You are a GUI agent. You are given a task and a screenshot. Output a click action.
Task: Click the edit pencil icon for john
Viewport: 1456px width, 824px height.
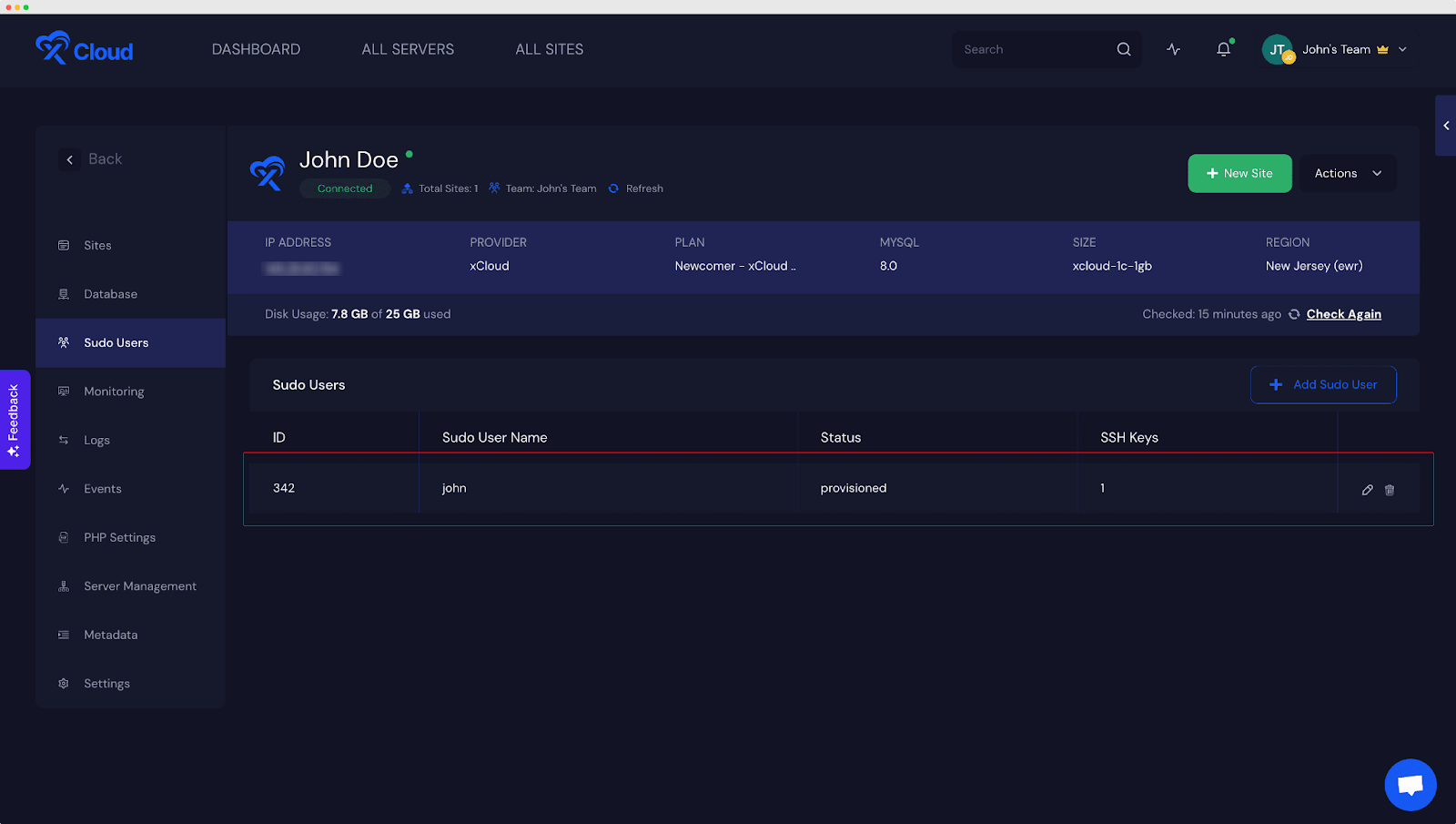[1367, 490]
